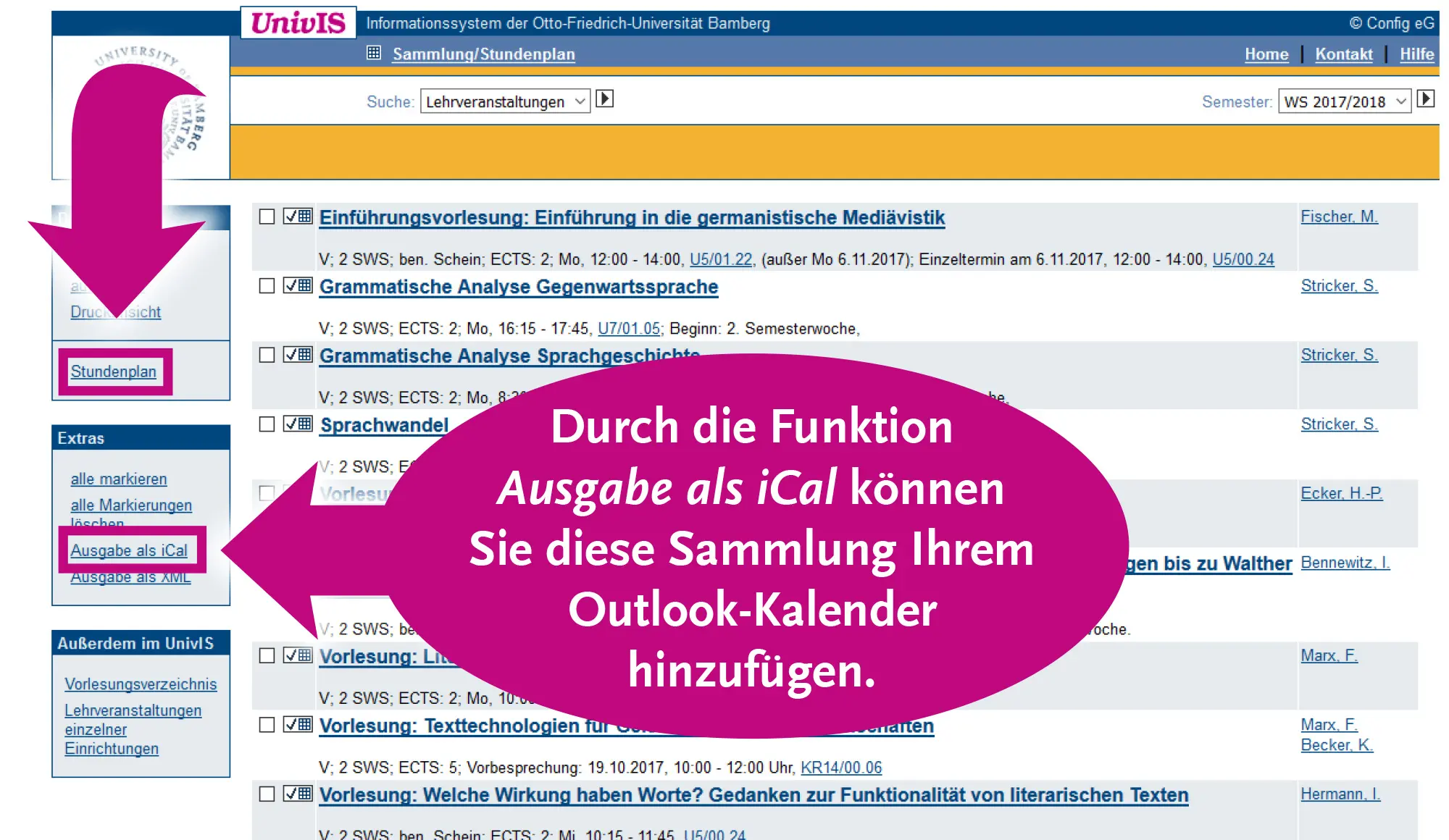Viewport: 1449px width, 840px height.
Task: Open Grammatische Analyse Sprachgeschichte course
Action: 509,356
